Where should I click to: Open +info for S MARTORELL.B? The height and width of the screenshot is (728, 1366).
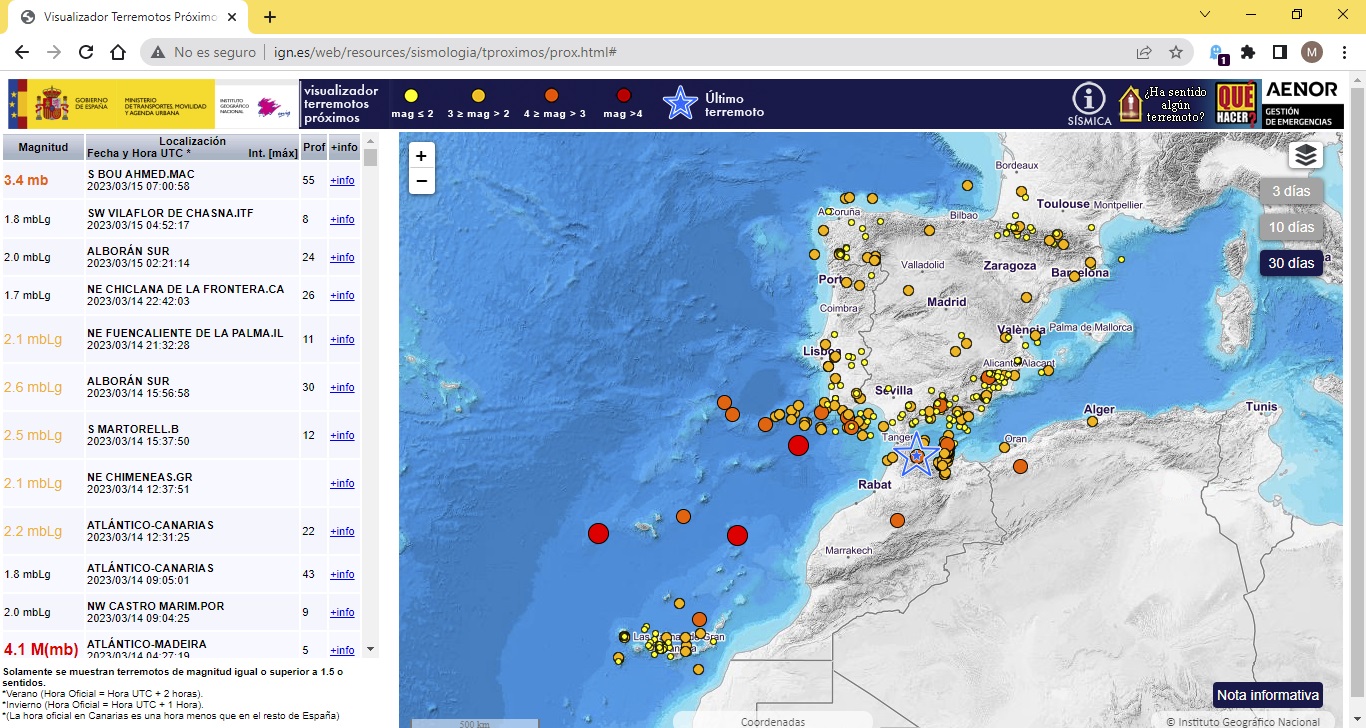342,435
